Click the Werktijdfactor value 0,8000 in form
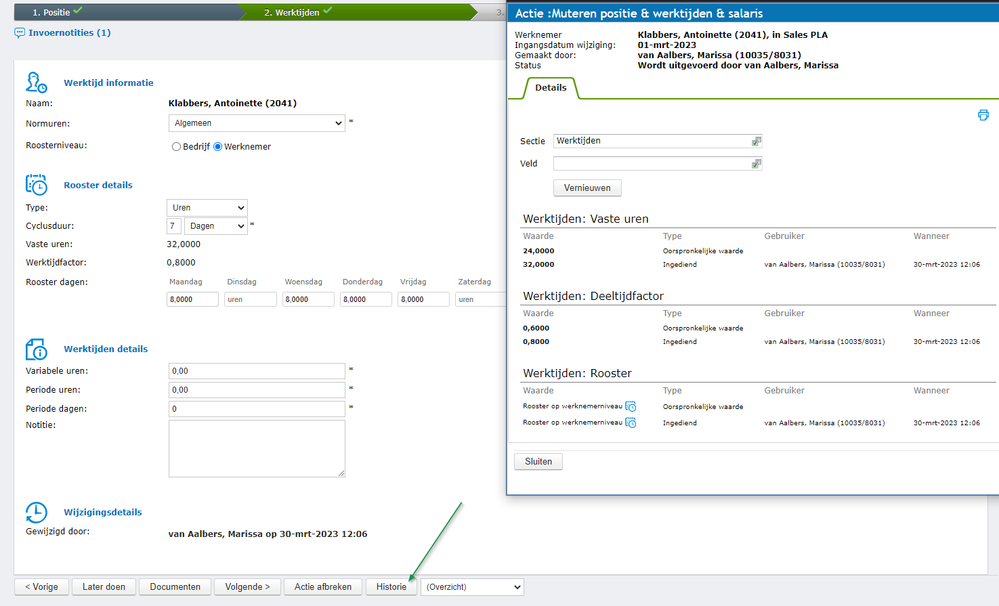The image size is (999, 606). pos(181,263)
